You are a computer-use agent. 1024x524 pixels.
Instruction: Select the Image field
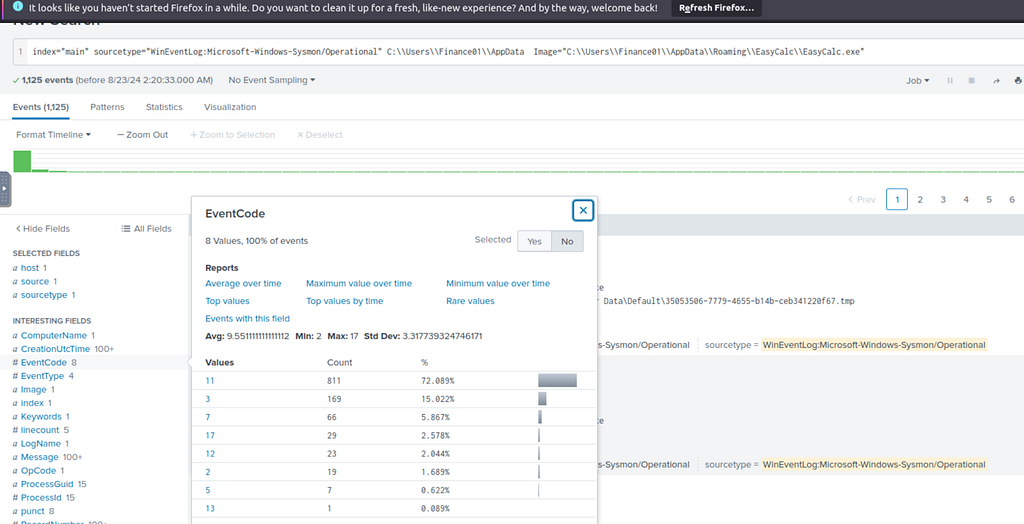coord(33,389)
